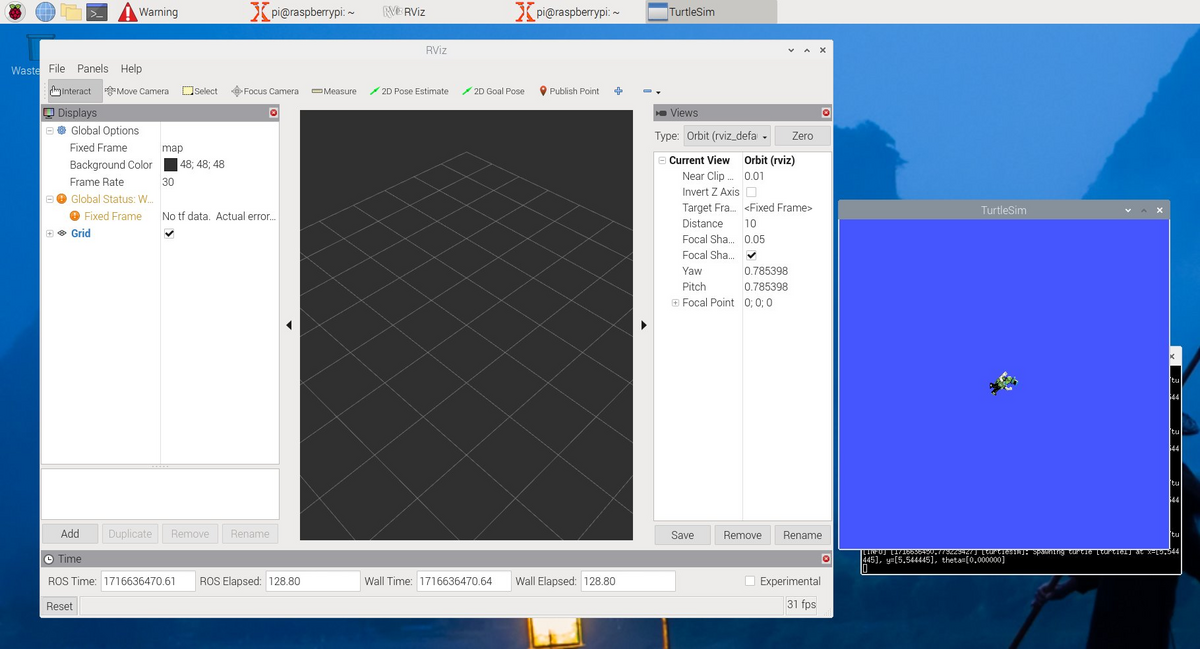The height and width of the screenshot is (649, 1200).
Task: Select the 2D Goal Pose tool
Action: pos(493,91)
